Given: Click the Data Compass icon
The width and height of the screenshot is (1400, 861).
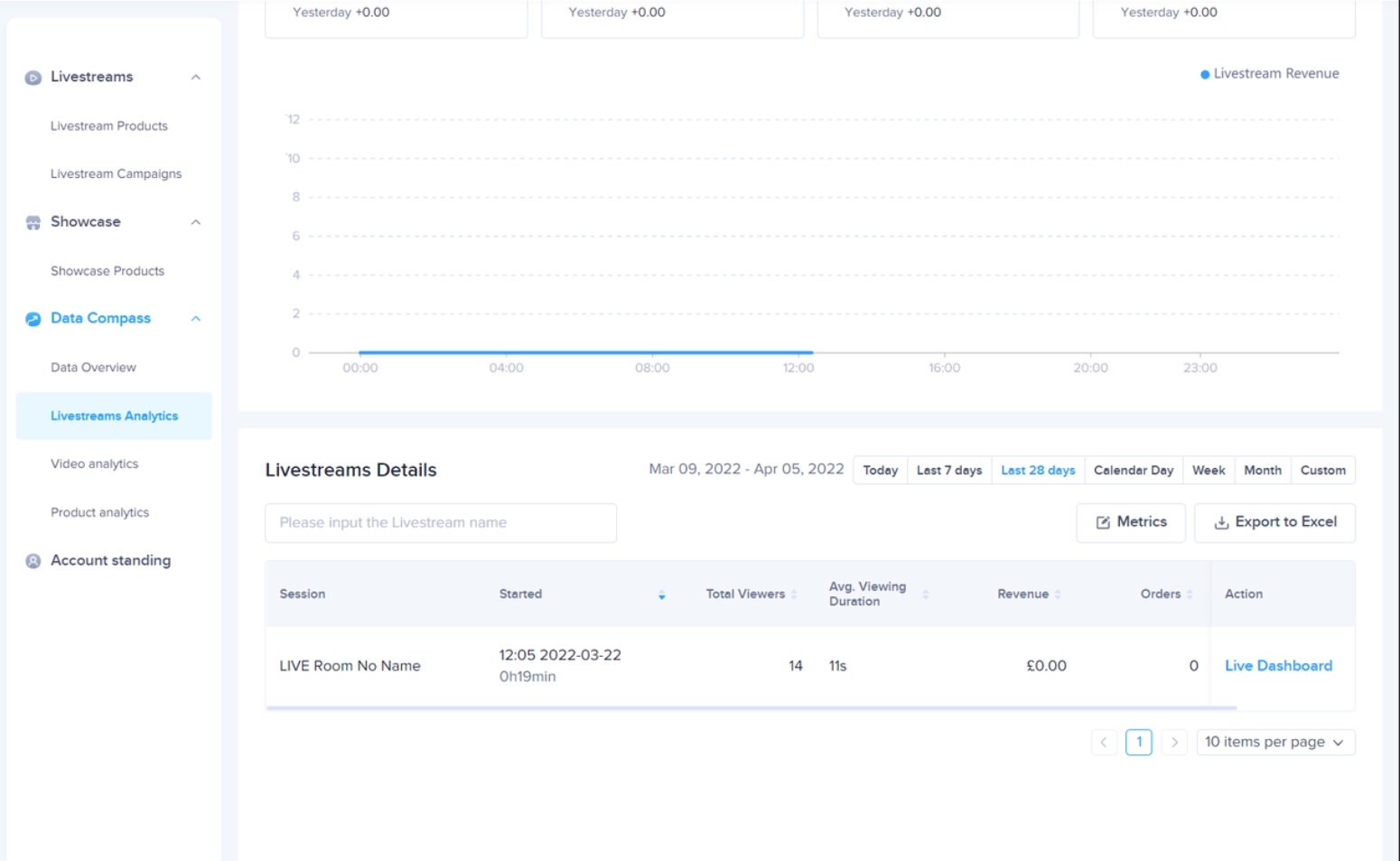Looking at the screenshot, I should point(33,319).
